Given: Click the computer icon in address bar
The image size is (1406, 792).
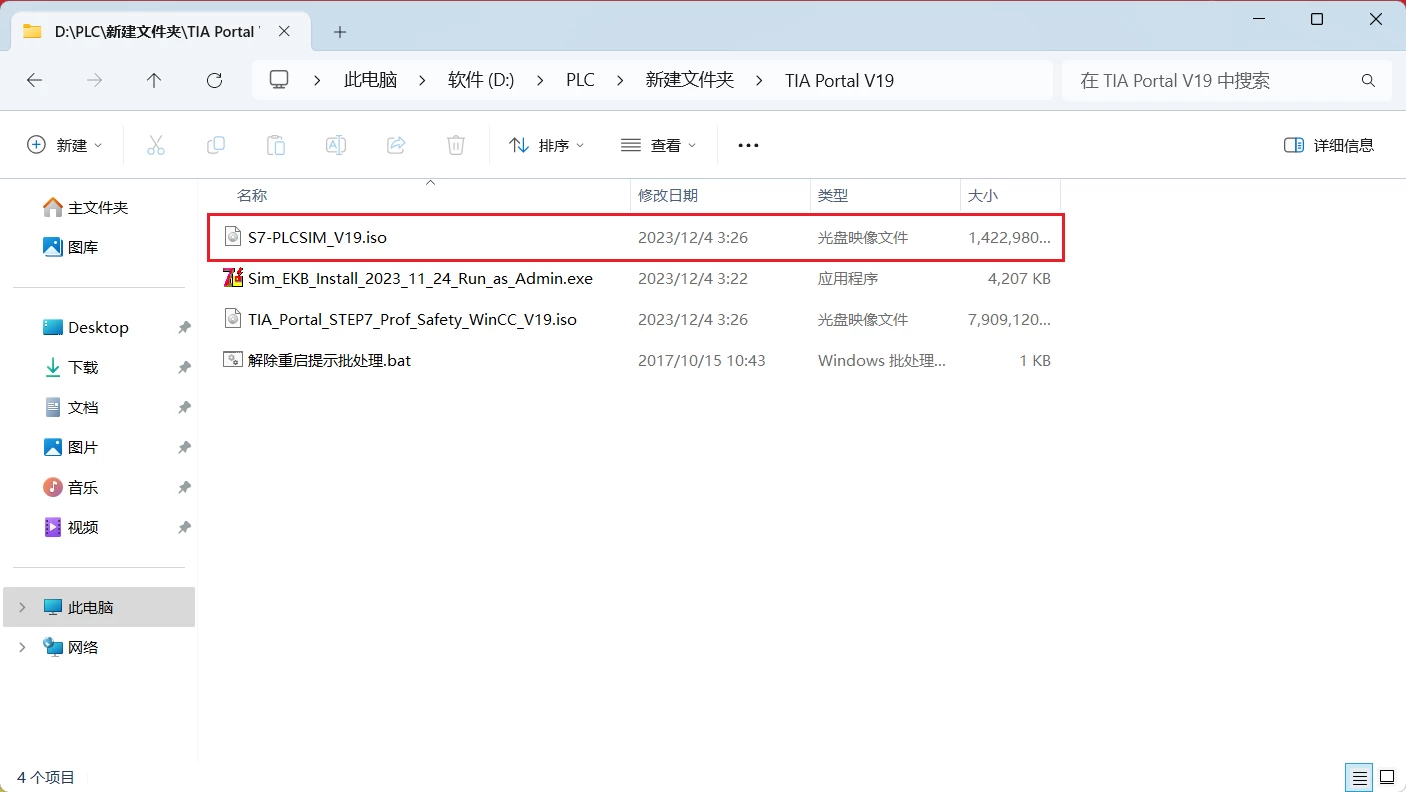Looking at the screenshot, I should (279, 80).
